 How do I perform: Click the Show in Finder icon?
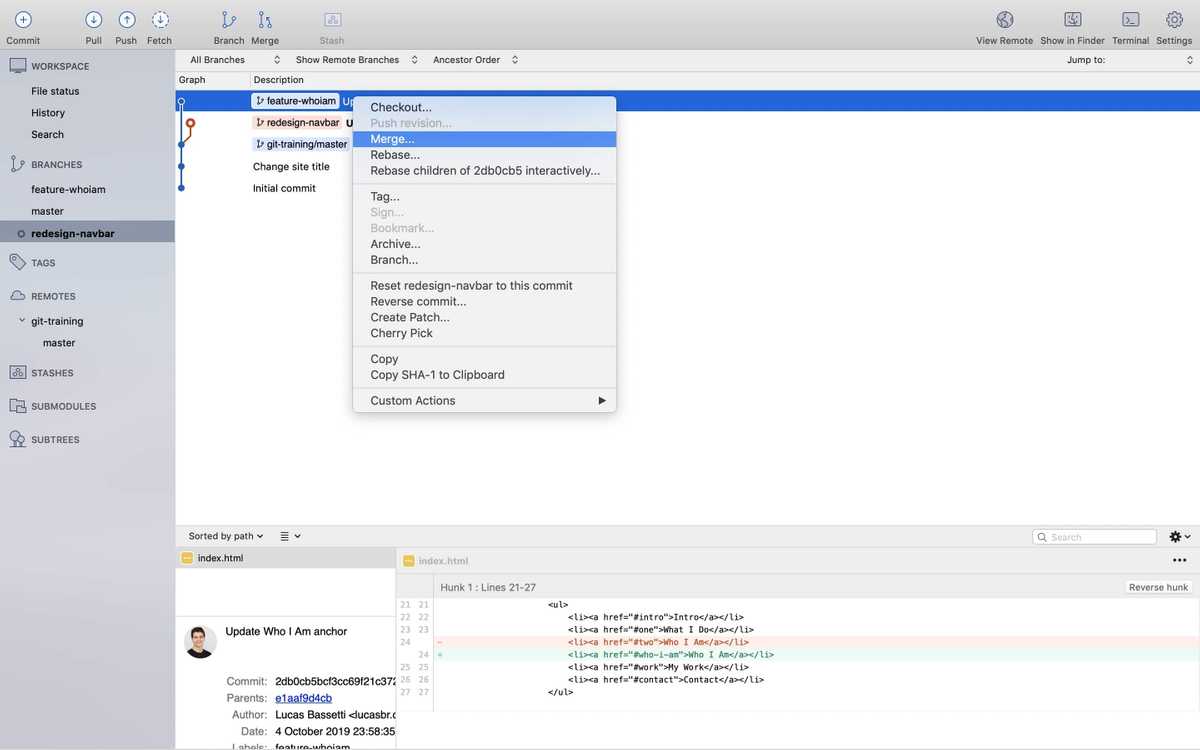point(1071,20)
